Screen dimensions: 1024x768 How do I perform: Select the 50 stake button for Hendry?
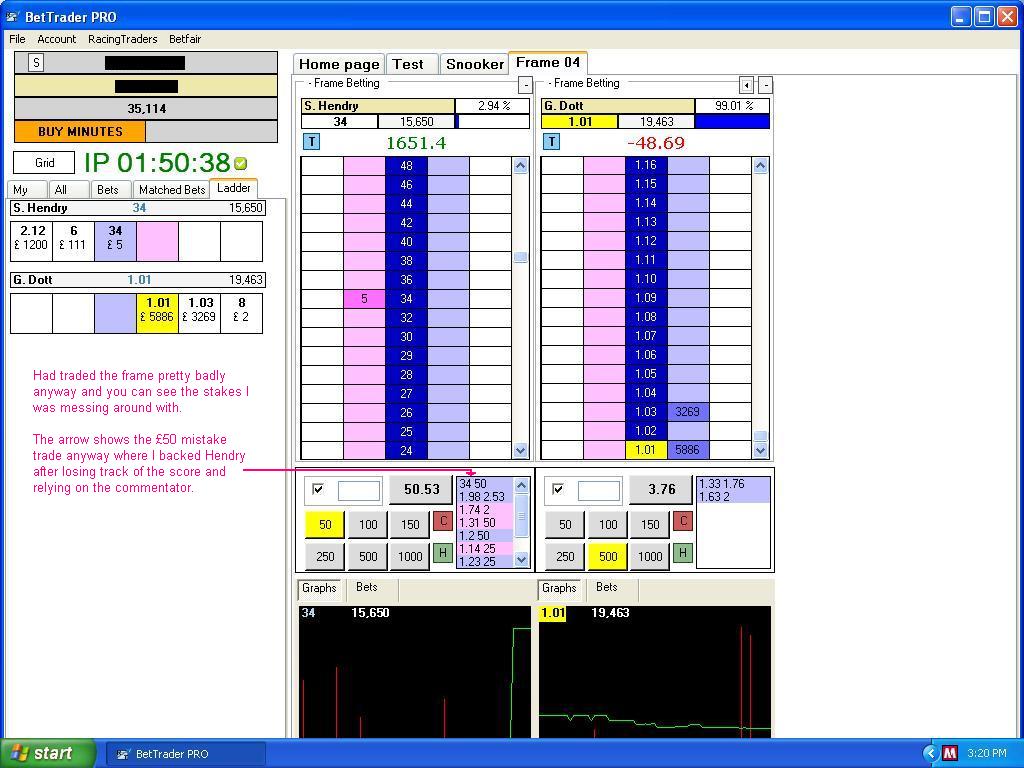pyautogui.click(x=325, y=524)
